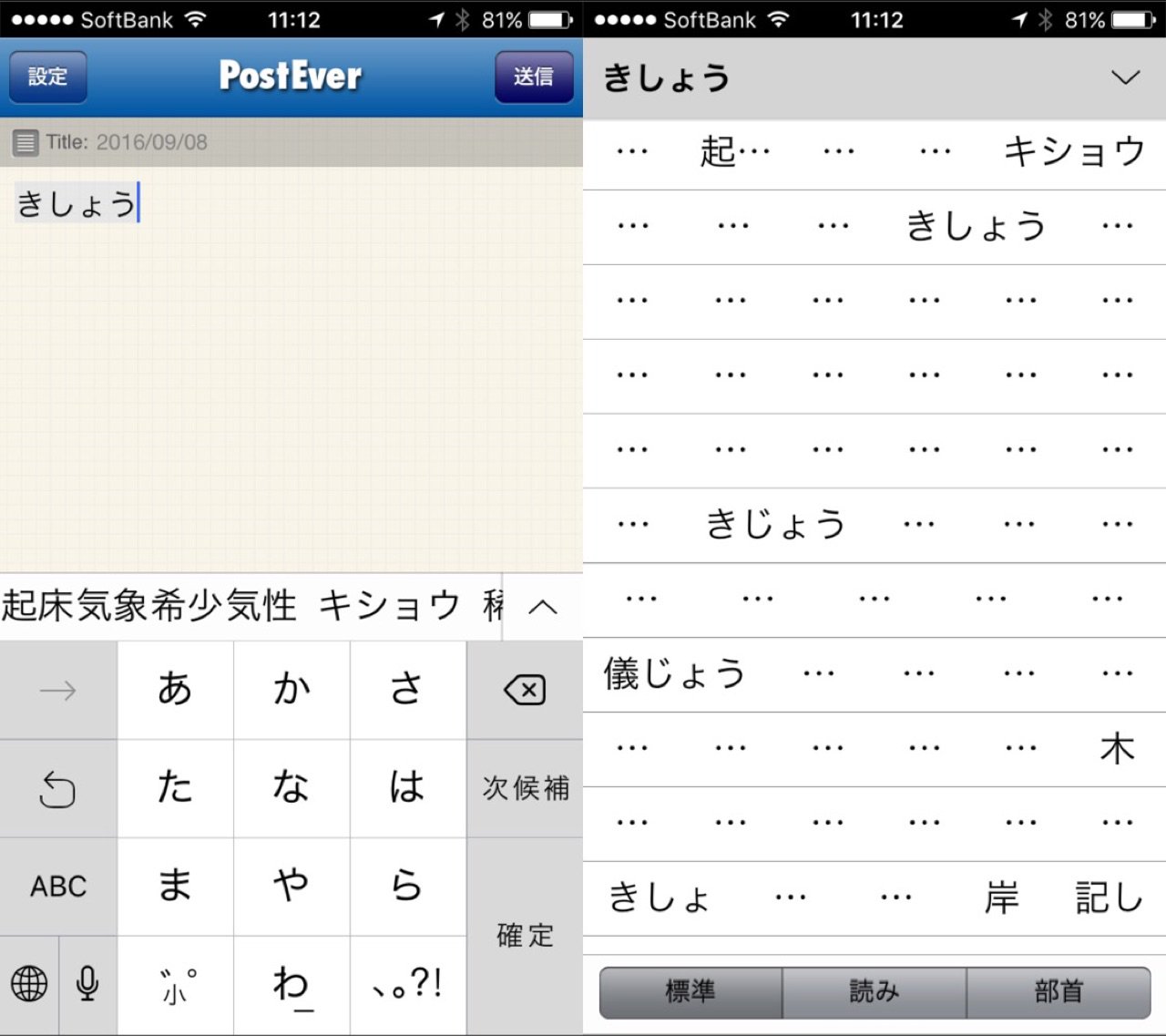Tap the microphone dictation icon
This screenshot has height=1036, width=1166.
pos(87,984)
